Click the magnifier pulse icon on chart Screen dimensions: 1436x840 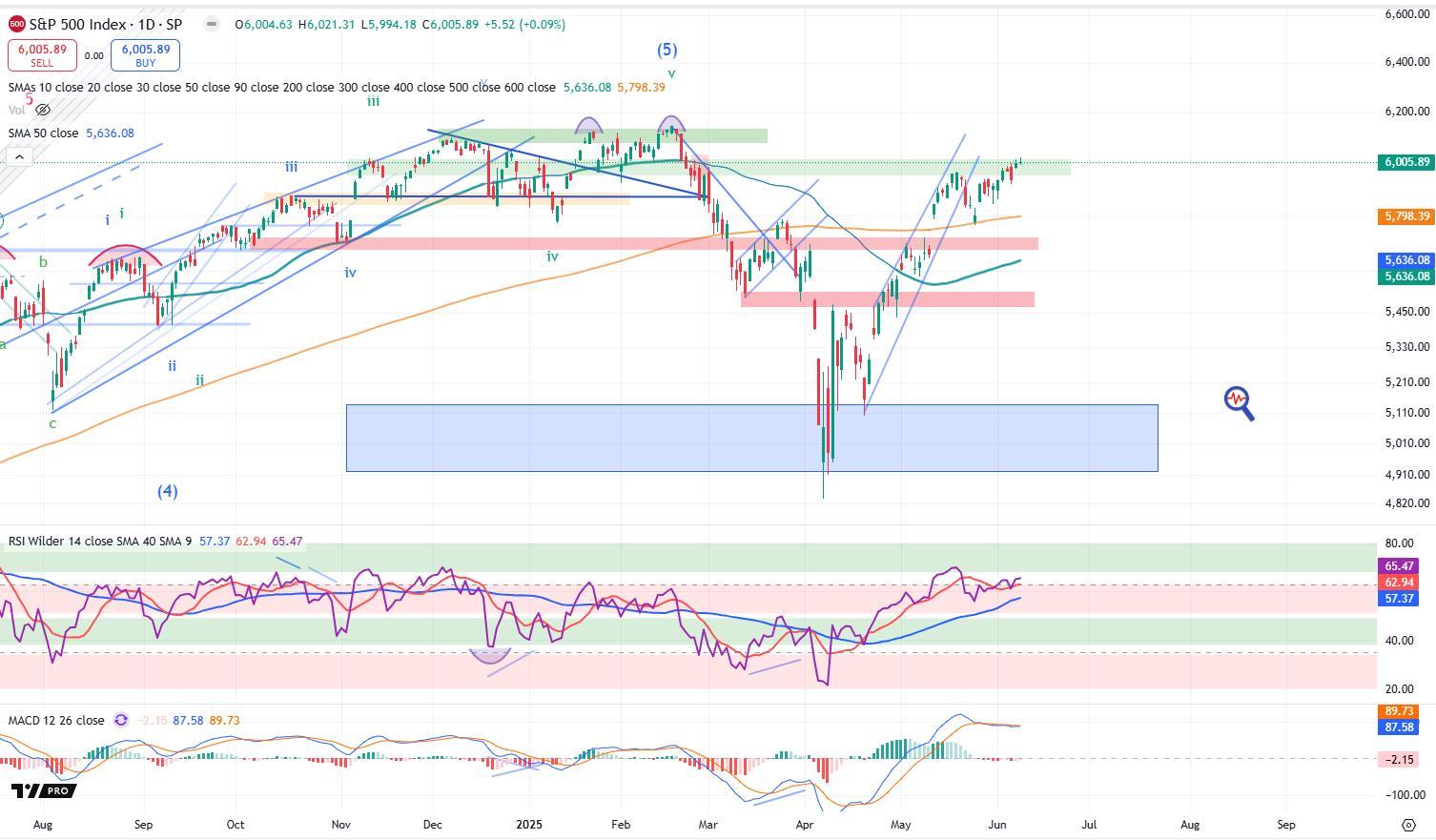(x=1239, y=403)
